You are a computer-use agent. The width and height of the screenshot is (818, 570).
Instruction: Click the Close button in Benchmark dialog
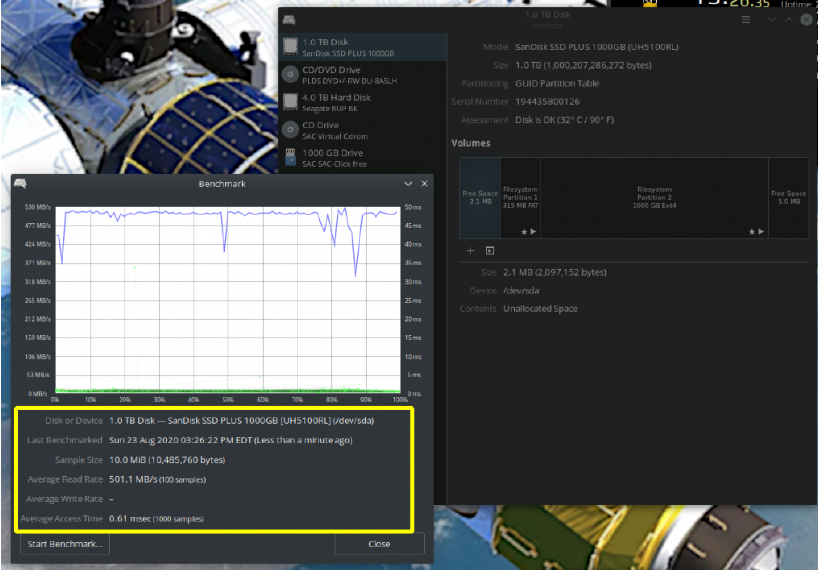(379, 544)
